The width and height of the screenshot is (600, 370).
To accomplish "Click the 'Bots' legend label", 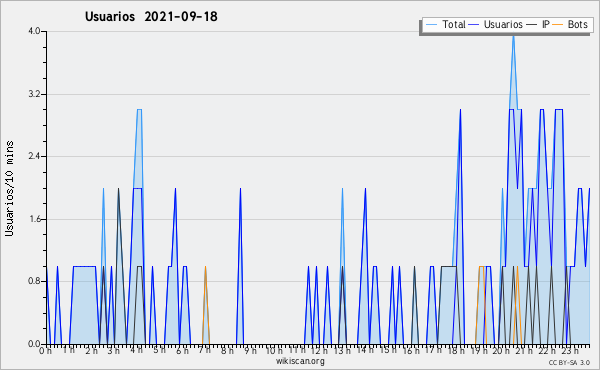I will (x=578, y=24).
